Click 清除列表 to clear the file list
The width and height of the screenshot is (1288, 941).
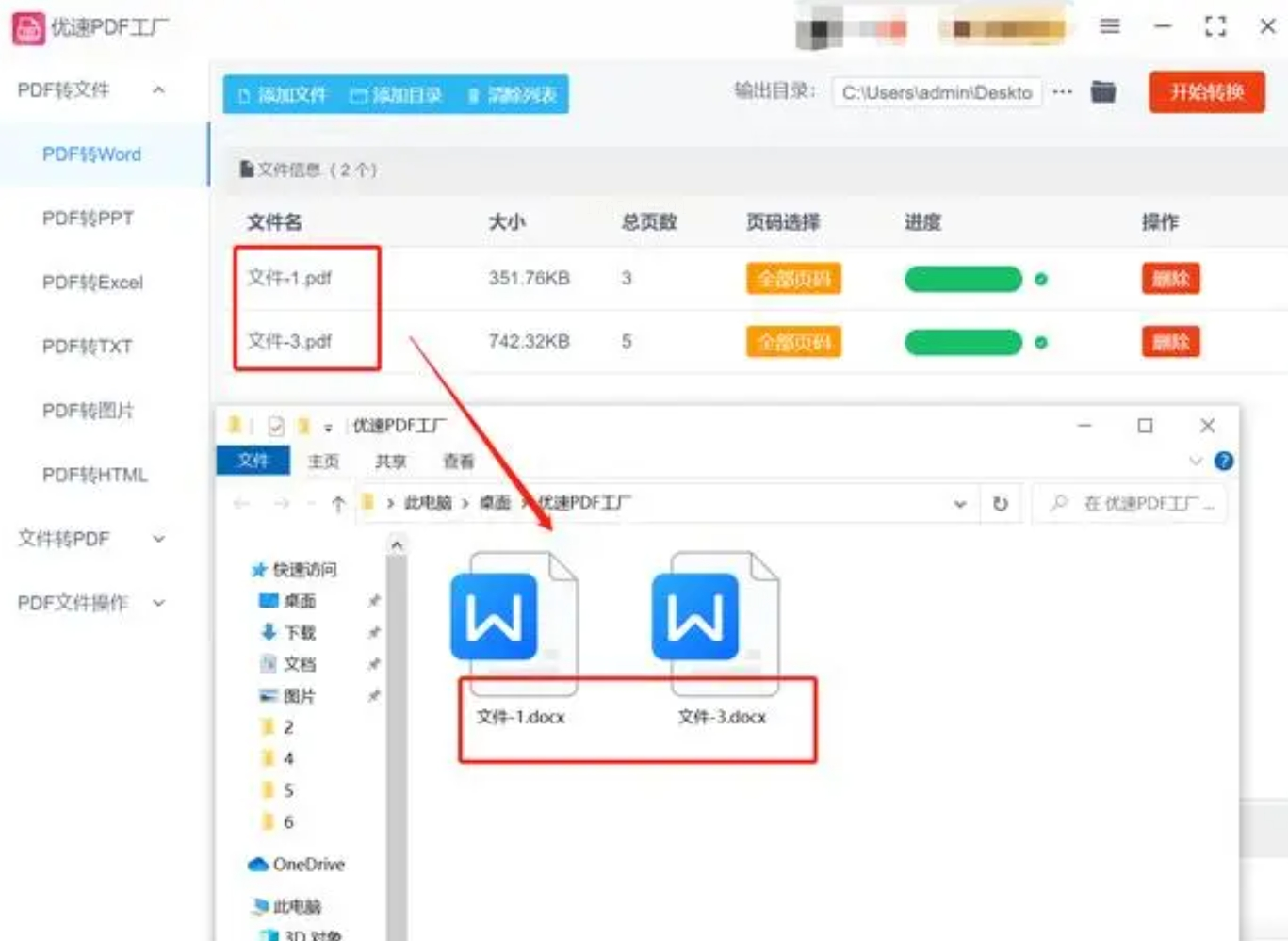(512, 94)
